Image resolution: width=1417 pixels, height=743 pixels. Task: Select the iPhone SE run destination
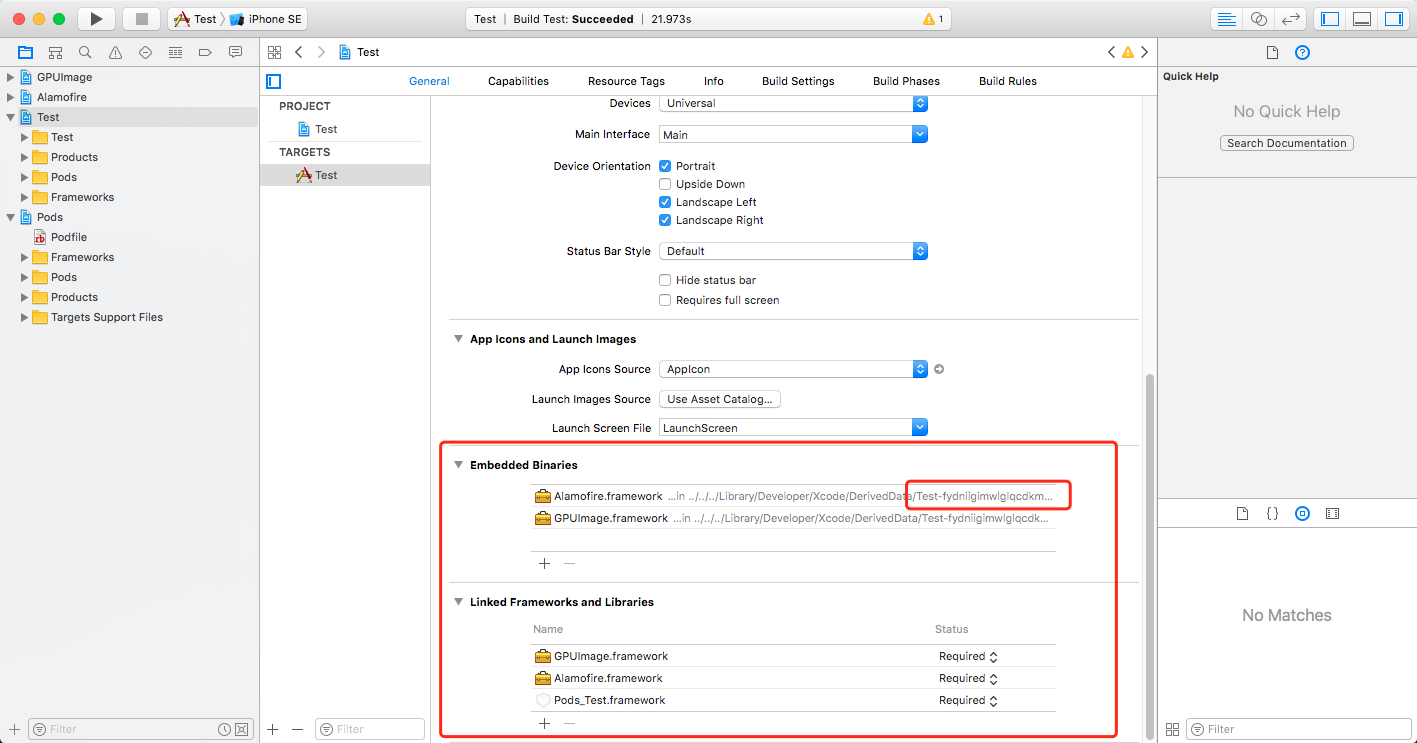point(266,19)
